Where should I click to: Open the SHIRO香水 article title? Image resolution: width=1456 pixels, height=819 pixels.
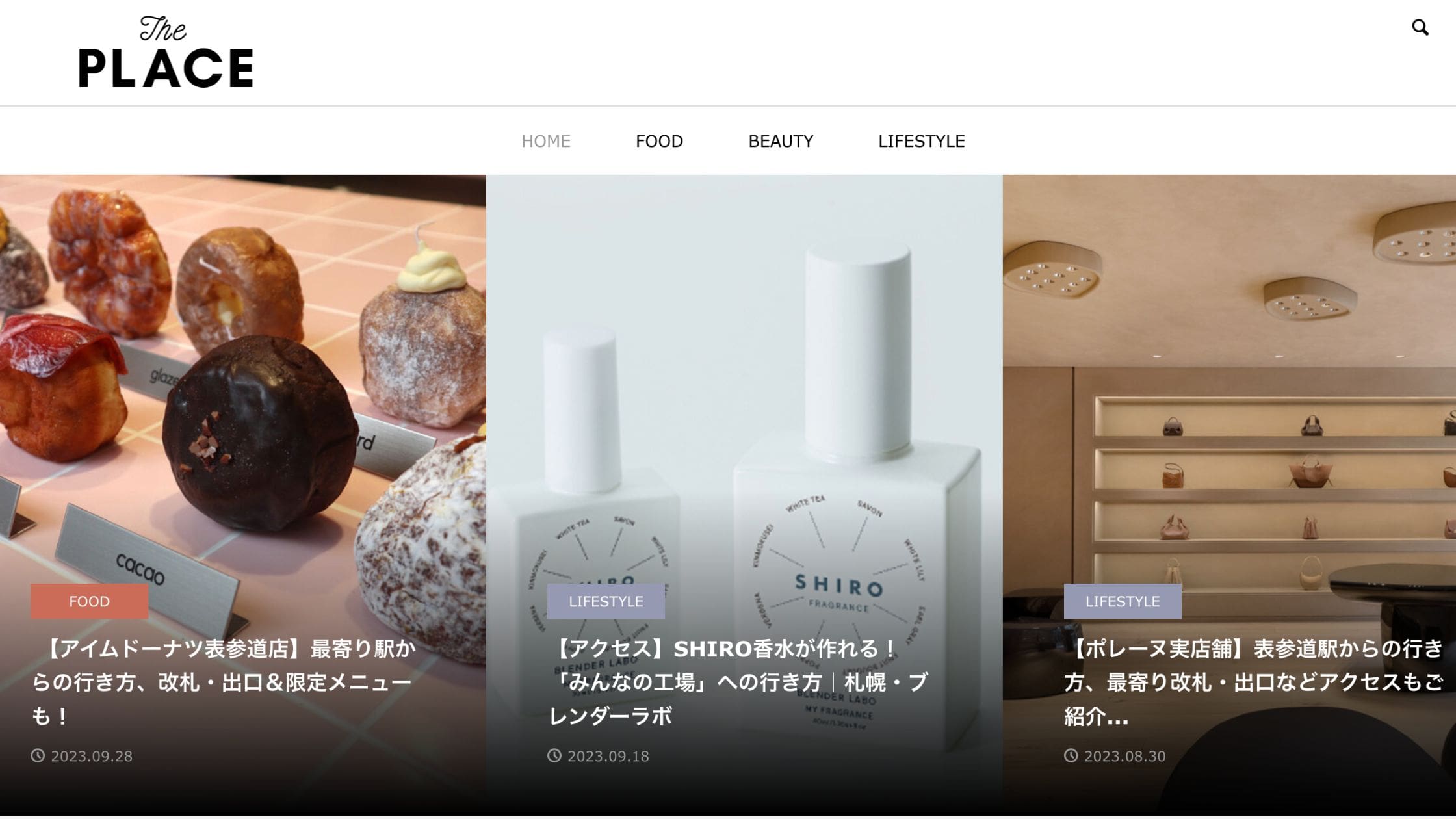click(x=738, y=682)
